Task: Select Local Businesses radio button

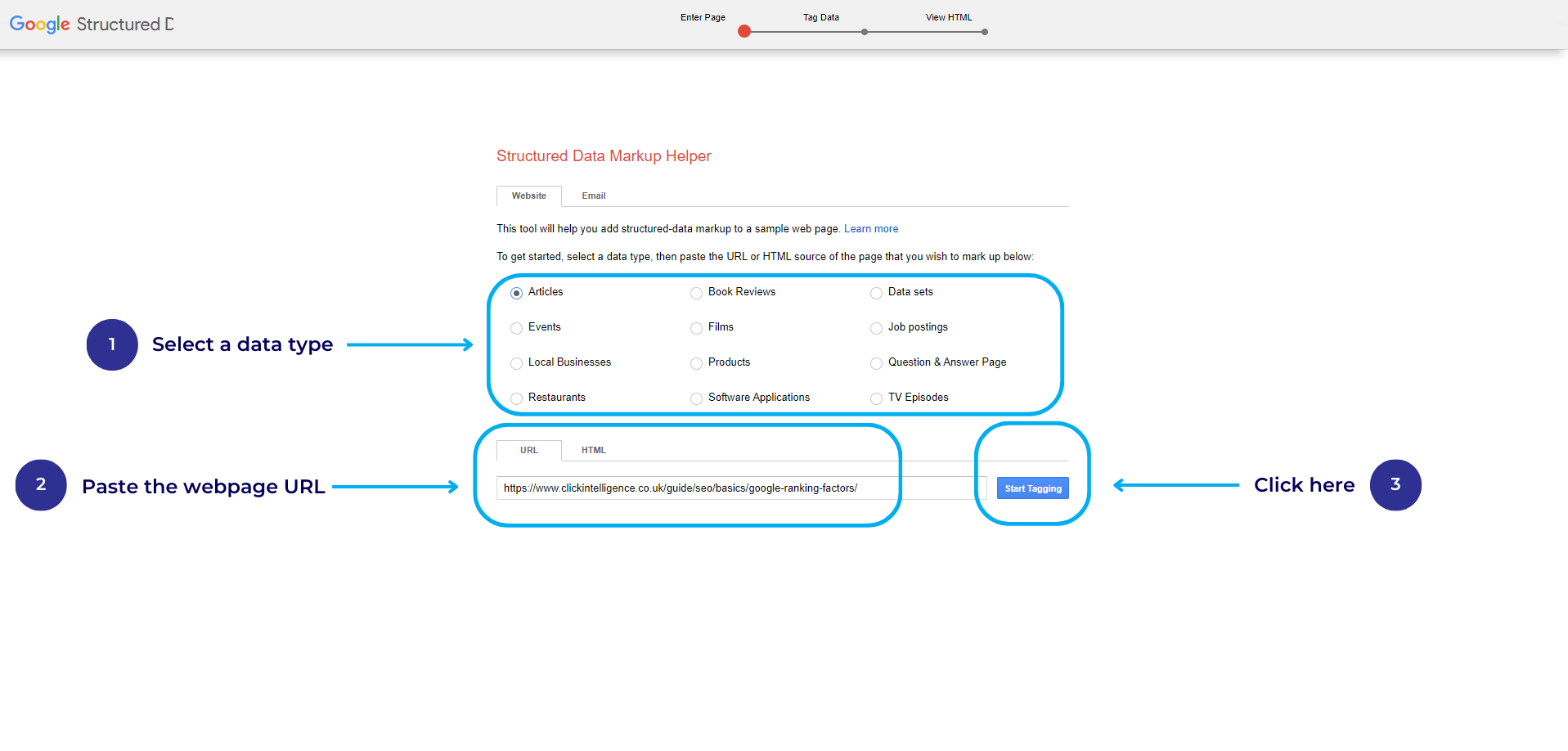Action: coord(516,363)
